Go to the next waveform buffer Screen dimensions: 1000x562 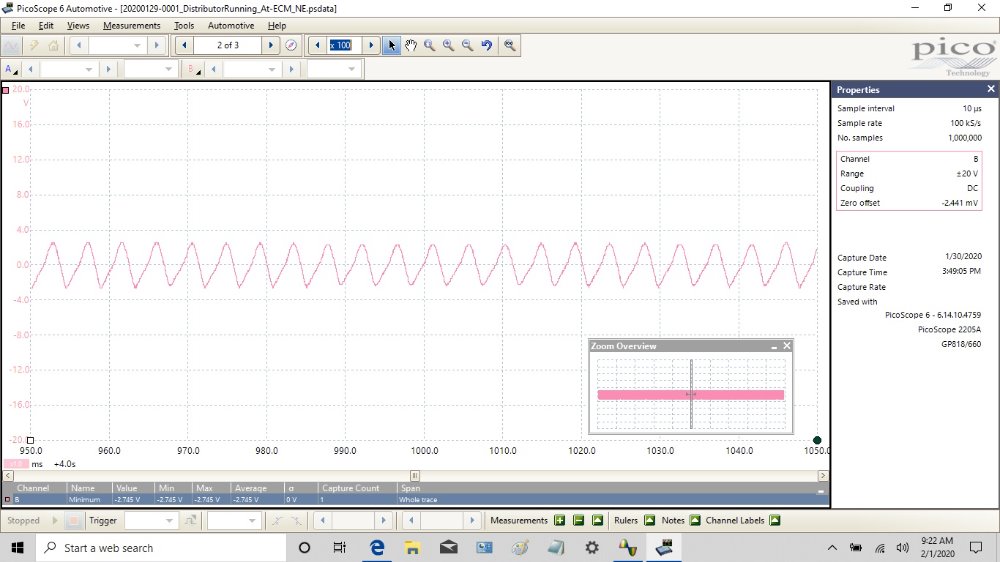(270, 45)
